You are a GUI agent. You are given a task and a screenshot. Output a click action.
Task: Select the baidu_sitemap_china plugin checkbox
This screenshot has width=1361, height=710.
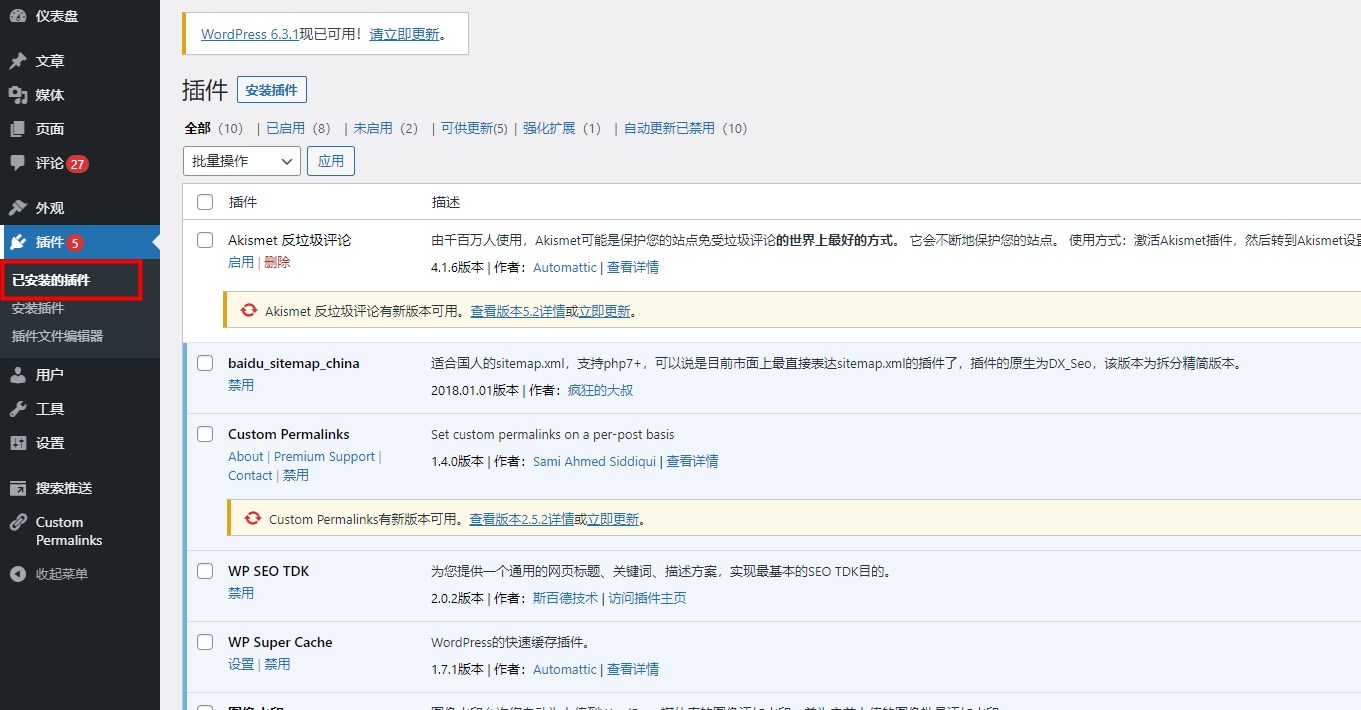click(x=205, y=363)
